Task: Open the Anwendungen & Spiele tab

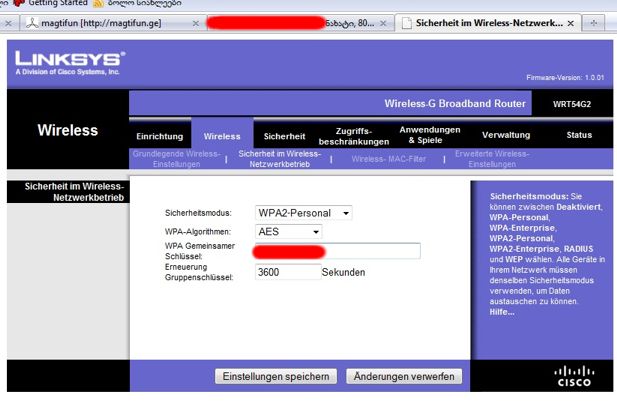Action: tap(430, 135)
